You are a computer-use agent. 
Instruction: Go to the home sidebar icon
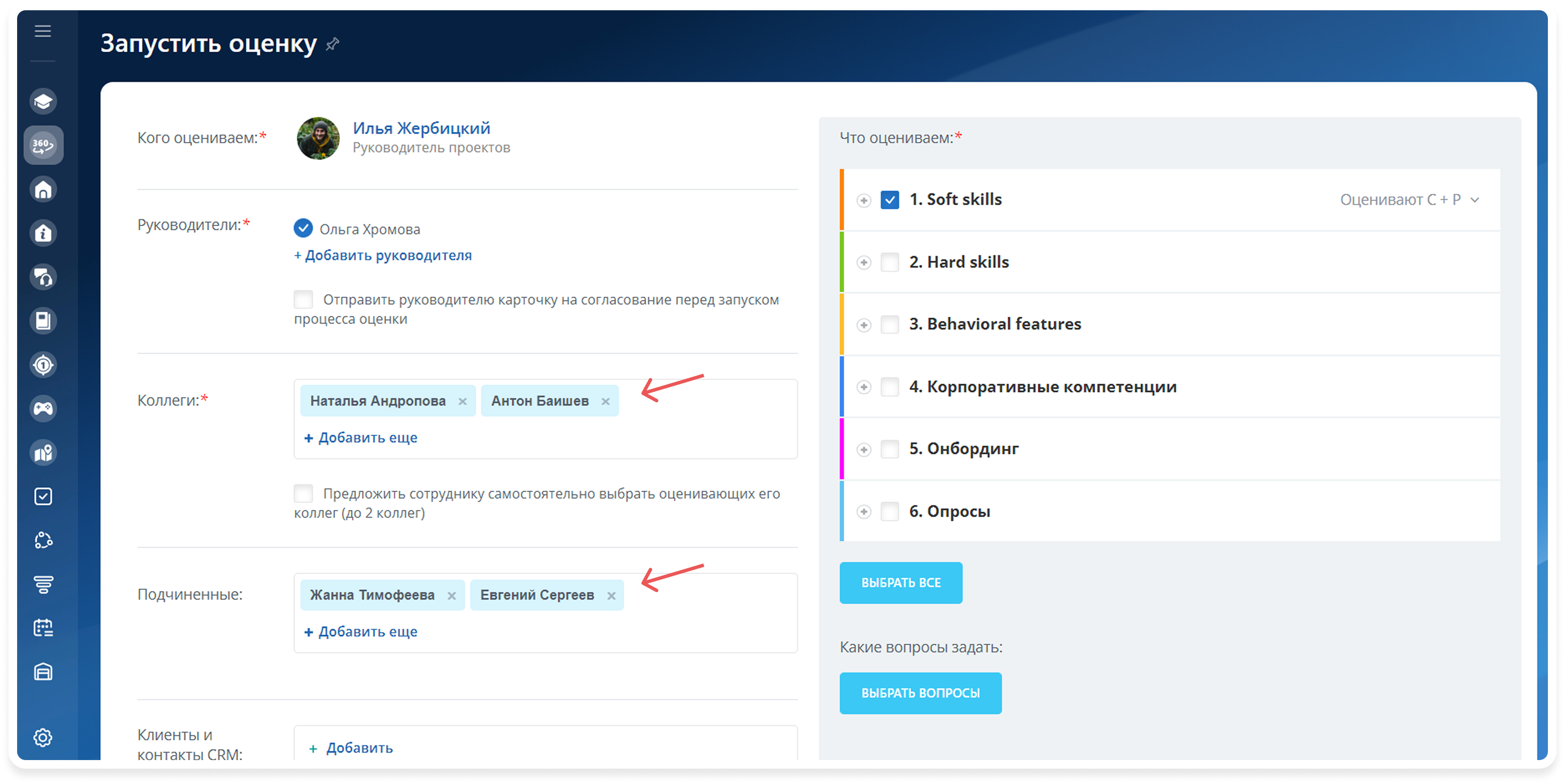click(x=43, y=189)
